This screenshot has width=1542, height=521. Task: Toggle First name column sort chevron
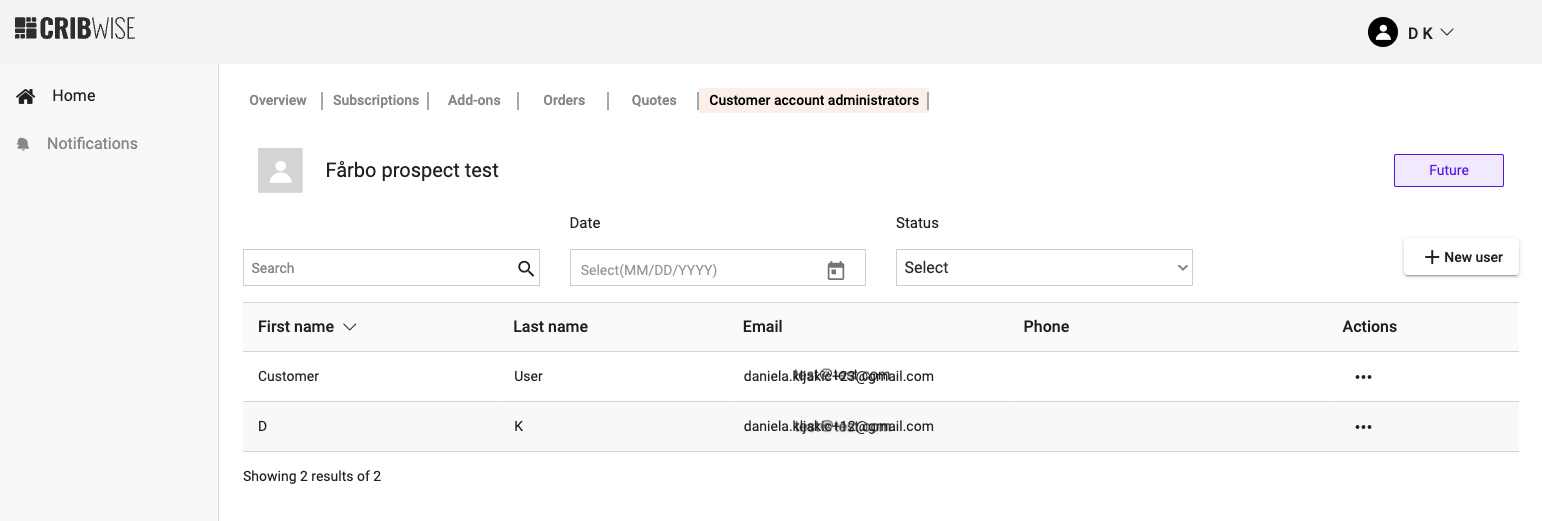350,327
